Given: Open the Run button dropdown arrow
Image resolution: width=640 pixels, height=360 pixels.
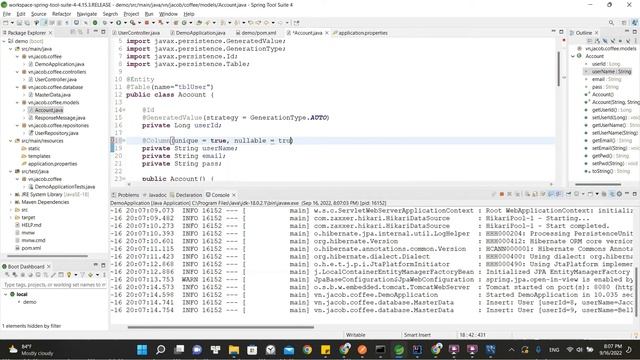Looking at the screenshot, I should (125, 23).
